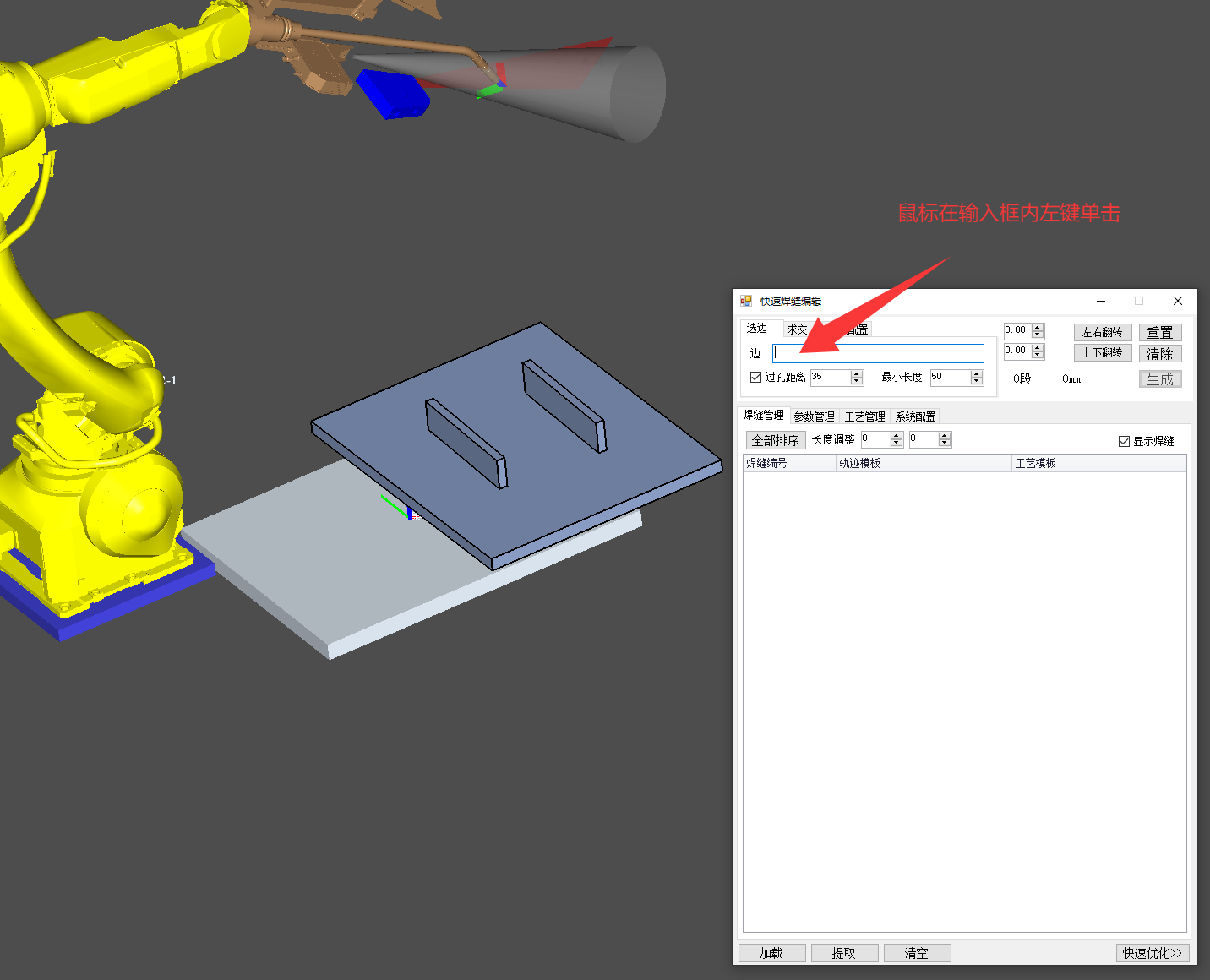Decrease the 最小长度 value with down arrow

977,382
